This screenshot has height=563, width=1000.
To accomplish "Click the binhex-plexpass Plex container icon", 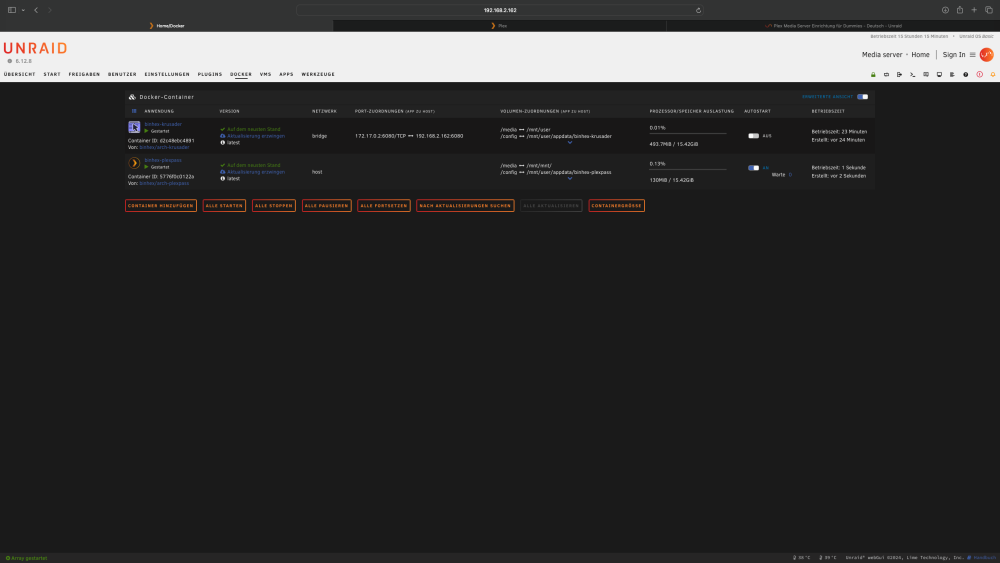I will coord(134,163).
